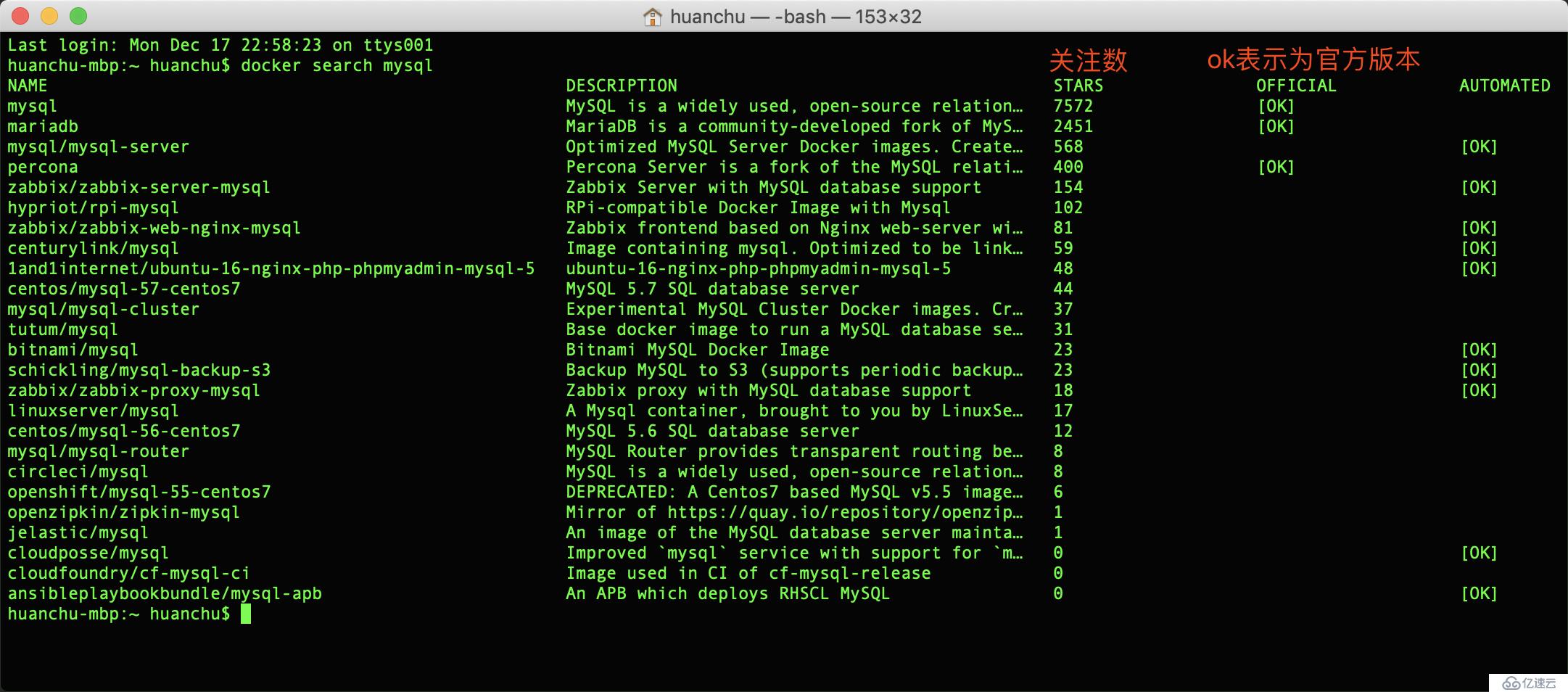Image resolution: width=1568 pixels, height=692 pixels.
Task: Click AUTOMATED [OK] for bitnami/mysql
Action: pyautogui.click(x=1480, y=350)
